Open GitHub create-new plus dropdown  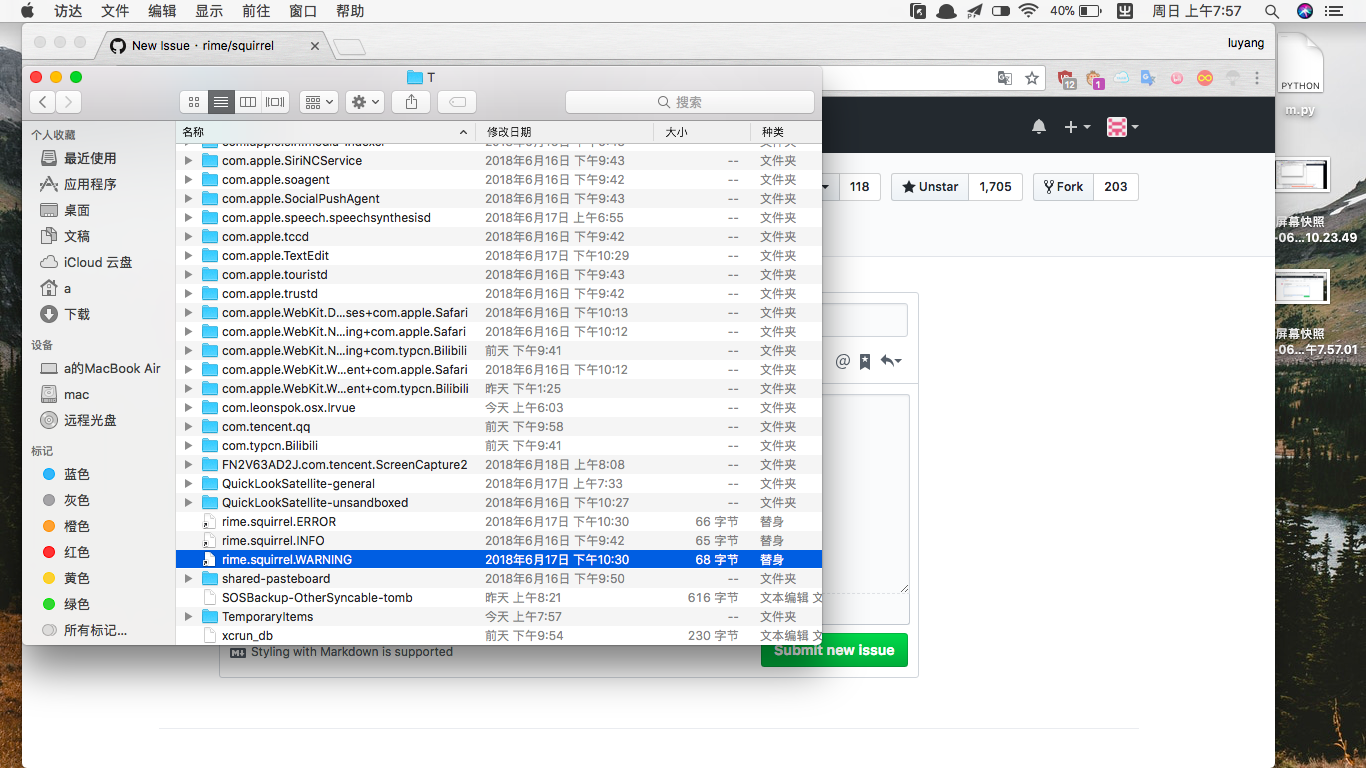point(1076,127)
